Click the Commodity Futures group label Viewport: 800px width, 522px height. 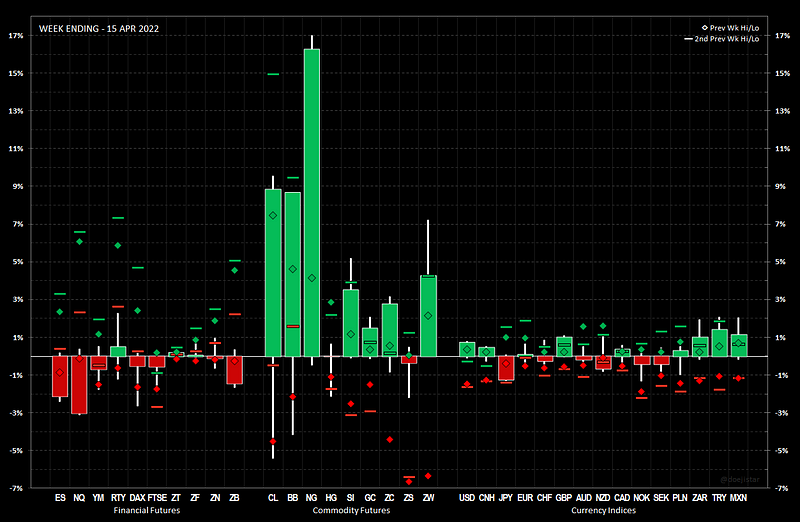[x=350, y=510]
